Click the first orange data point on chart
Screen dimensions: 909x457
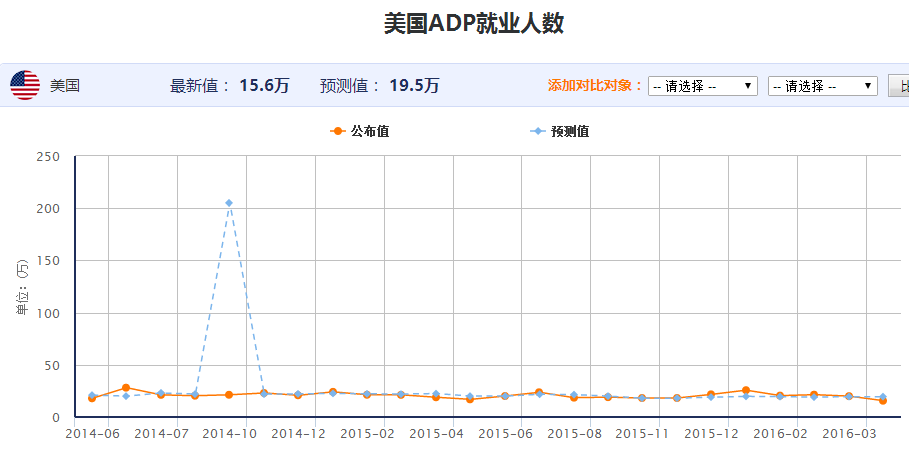(92, 398)
